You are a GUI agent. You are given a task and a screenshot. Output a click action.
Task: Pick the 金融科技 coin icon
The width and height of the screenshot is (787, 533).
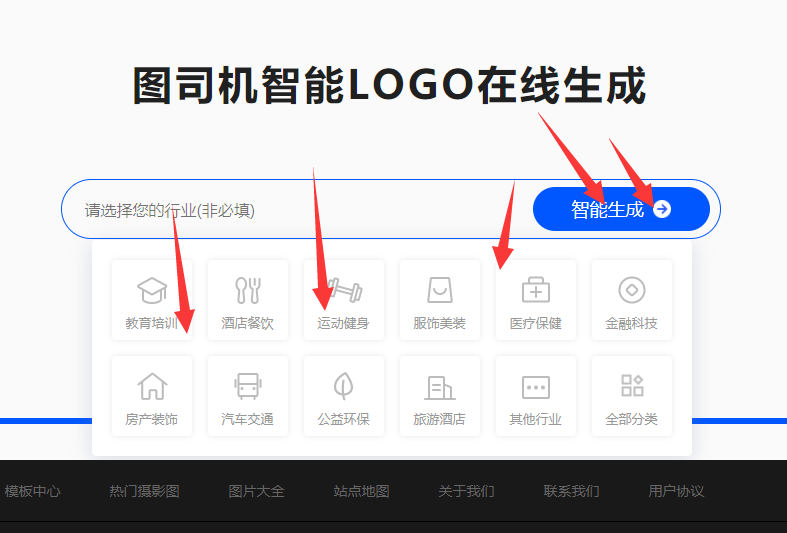click(632, 290)
